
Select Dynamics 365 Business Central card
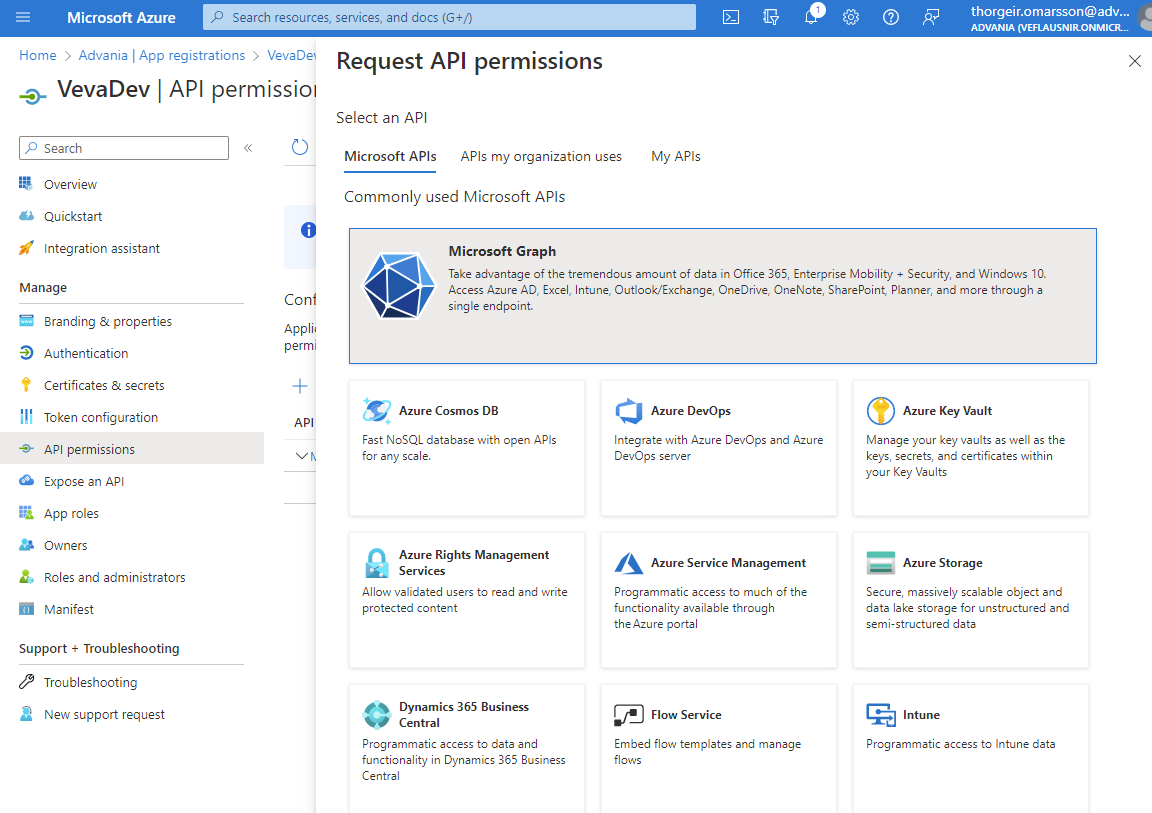pos(467,749)
